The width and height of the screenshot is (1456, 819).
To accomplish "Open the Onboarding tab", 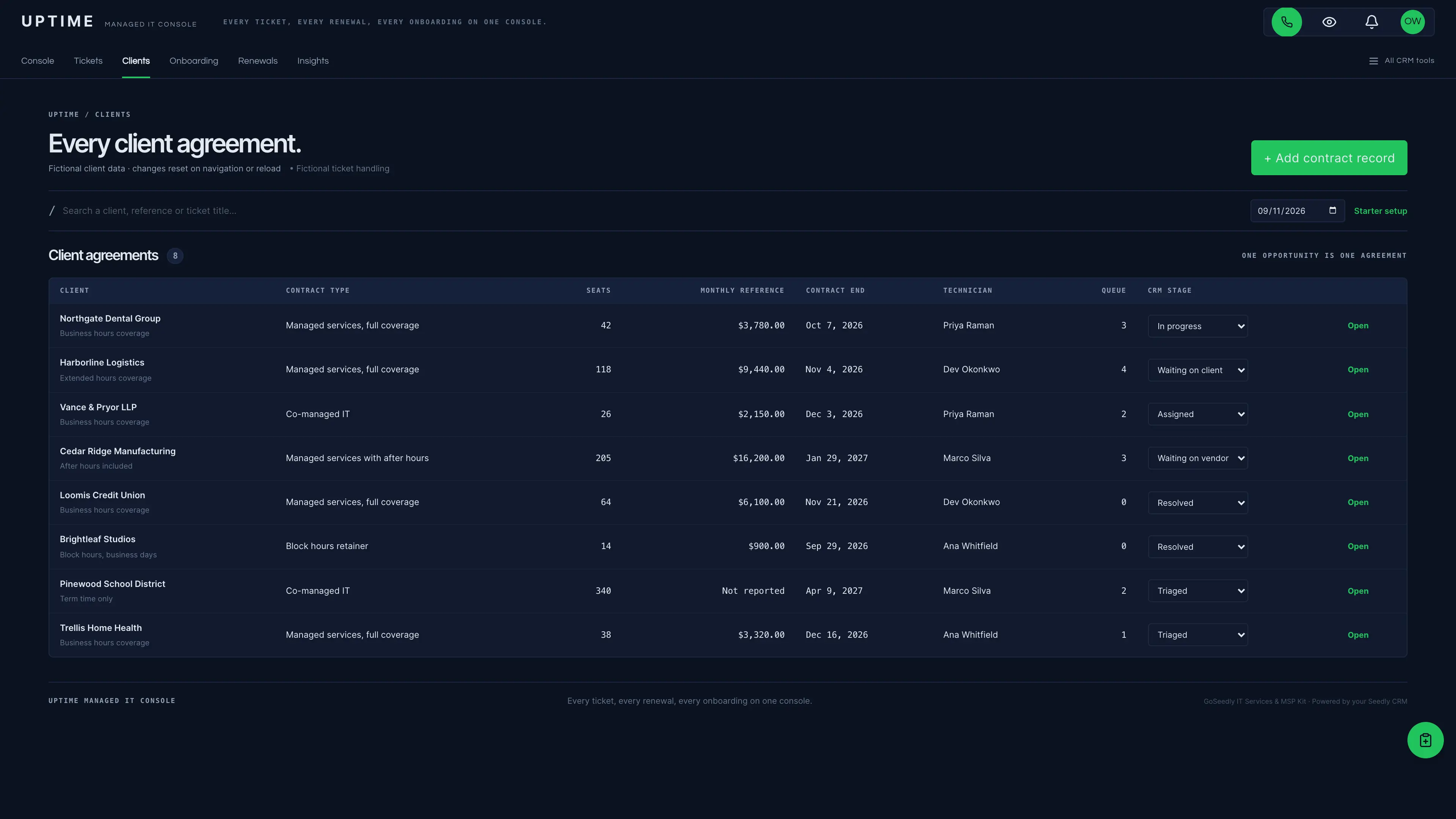I will 194,61.
